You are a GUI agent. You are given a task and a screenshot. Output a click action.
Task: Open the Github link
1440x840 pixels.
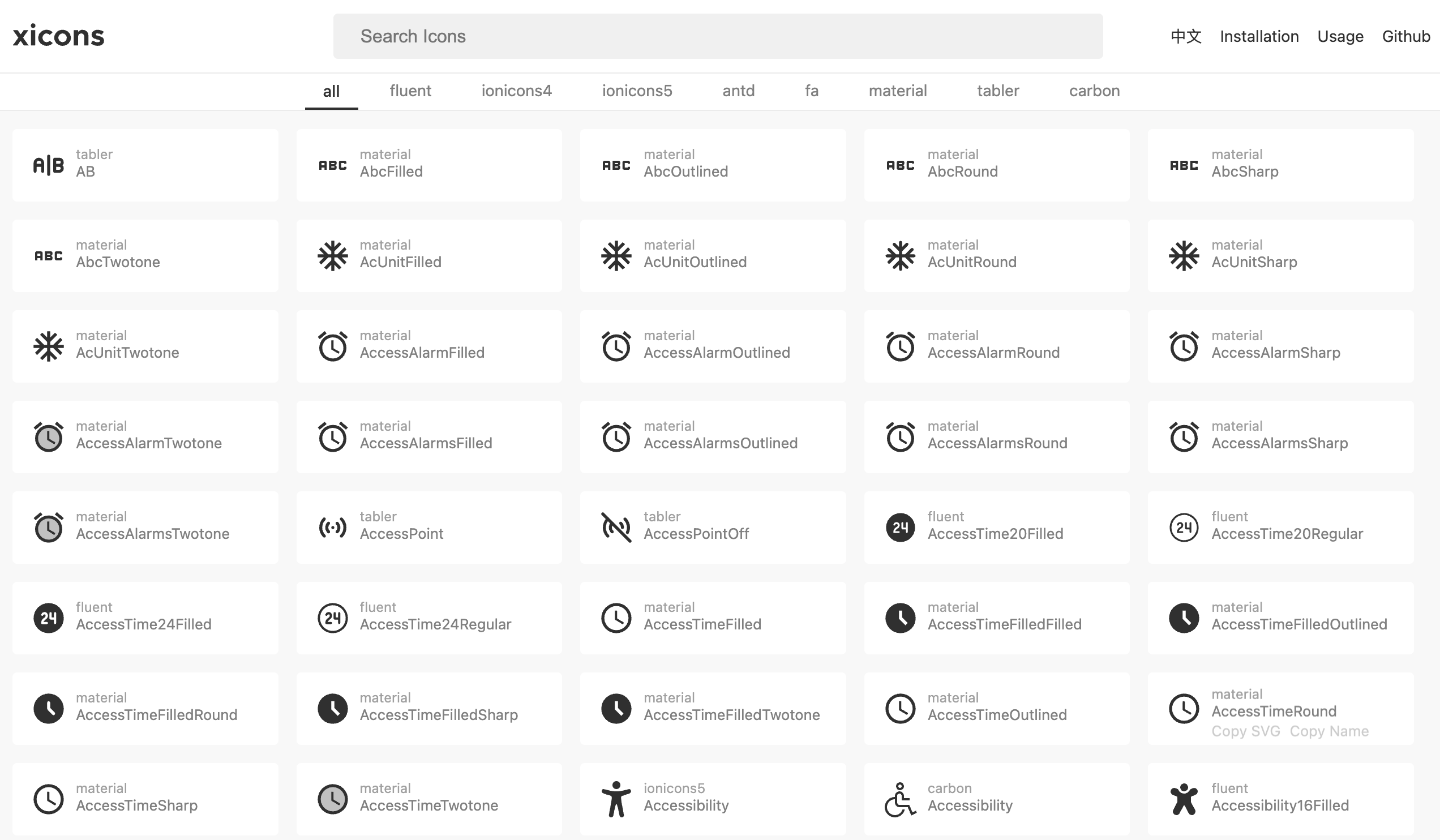[x=1405, y=37]
